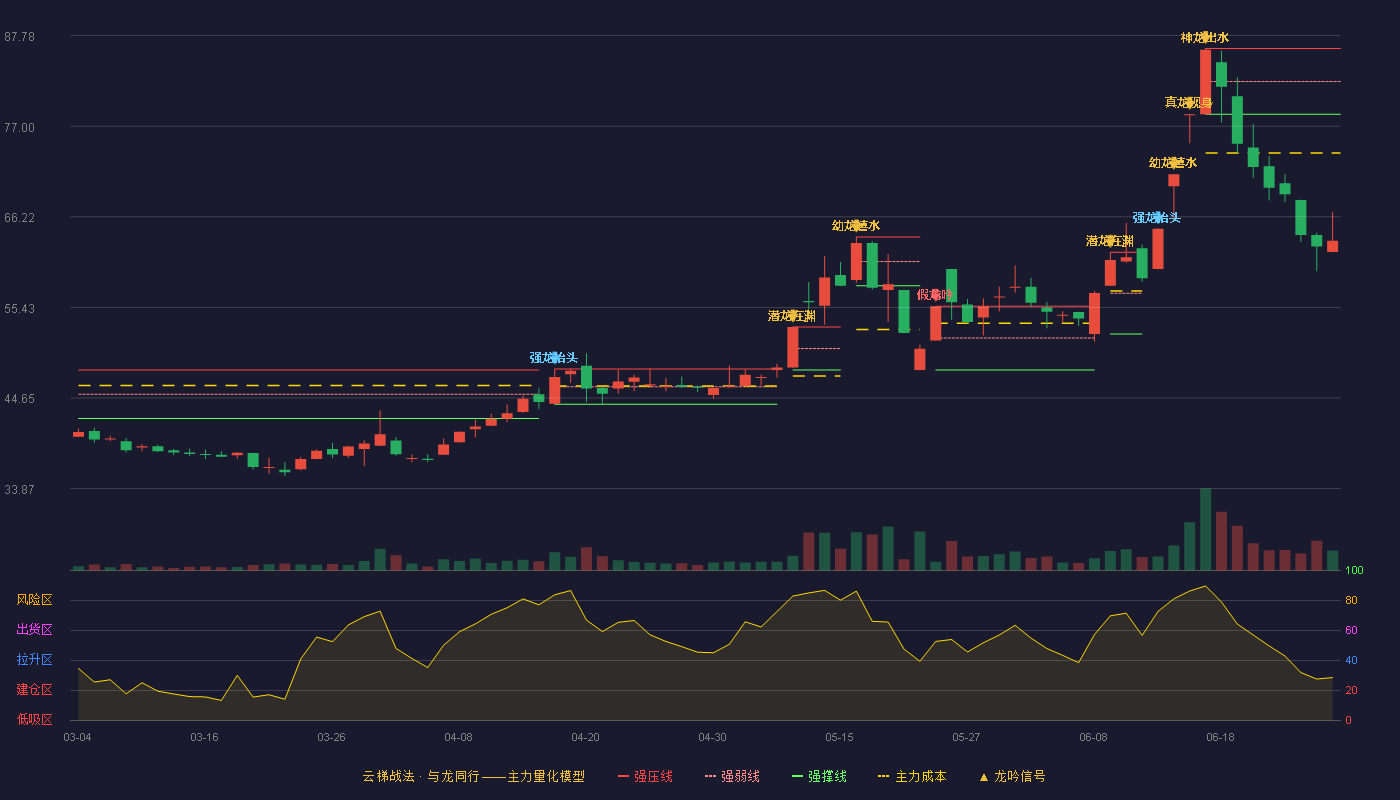Click the 建仓区 zone label

point(34,690)
